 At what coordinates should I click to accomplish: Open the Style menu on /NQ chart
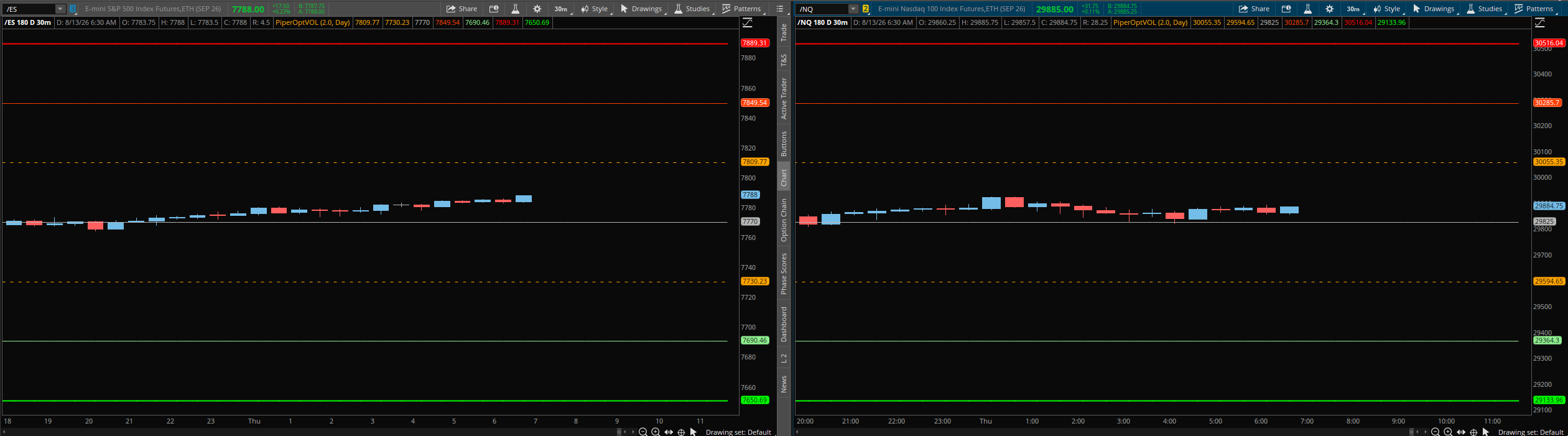coord(1387,9)
